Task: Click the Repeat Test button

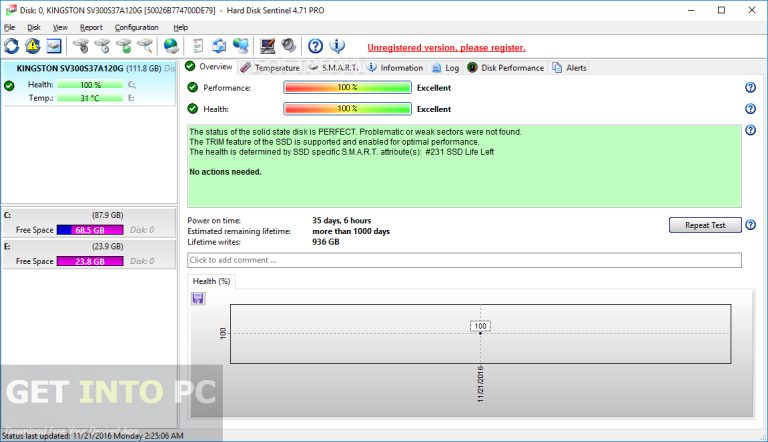Action: click(705, 225)
